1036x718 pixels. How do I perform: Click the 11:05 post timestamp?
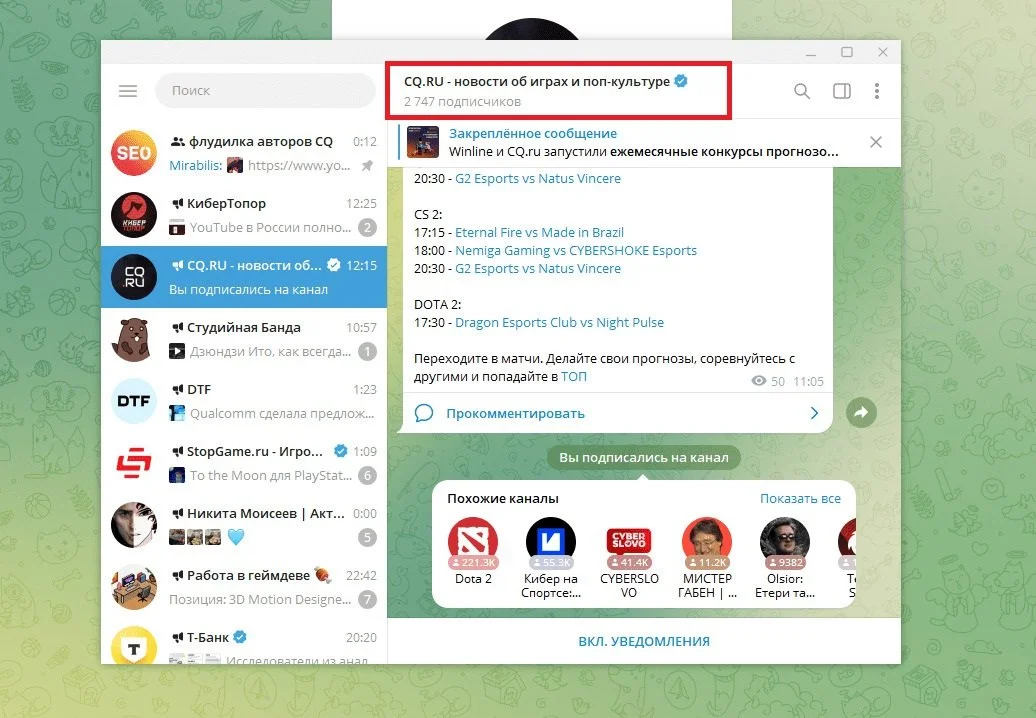[808, 381]
